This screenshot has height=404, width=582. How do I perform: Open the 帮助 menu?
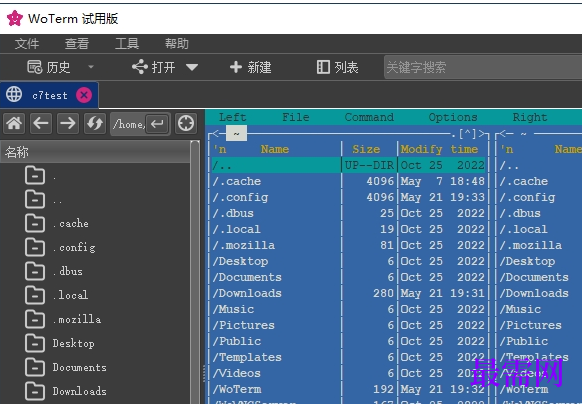177,44
